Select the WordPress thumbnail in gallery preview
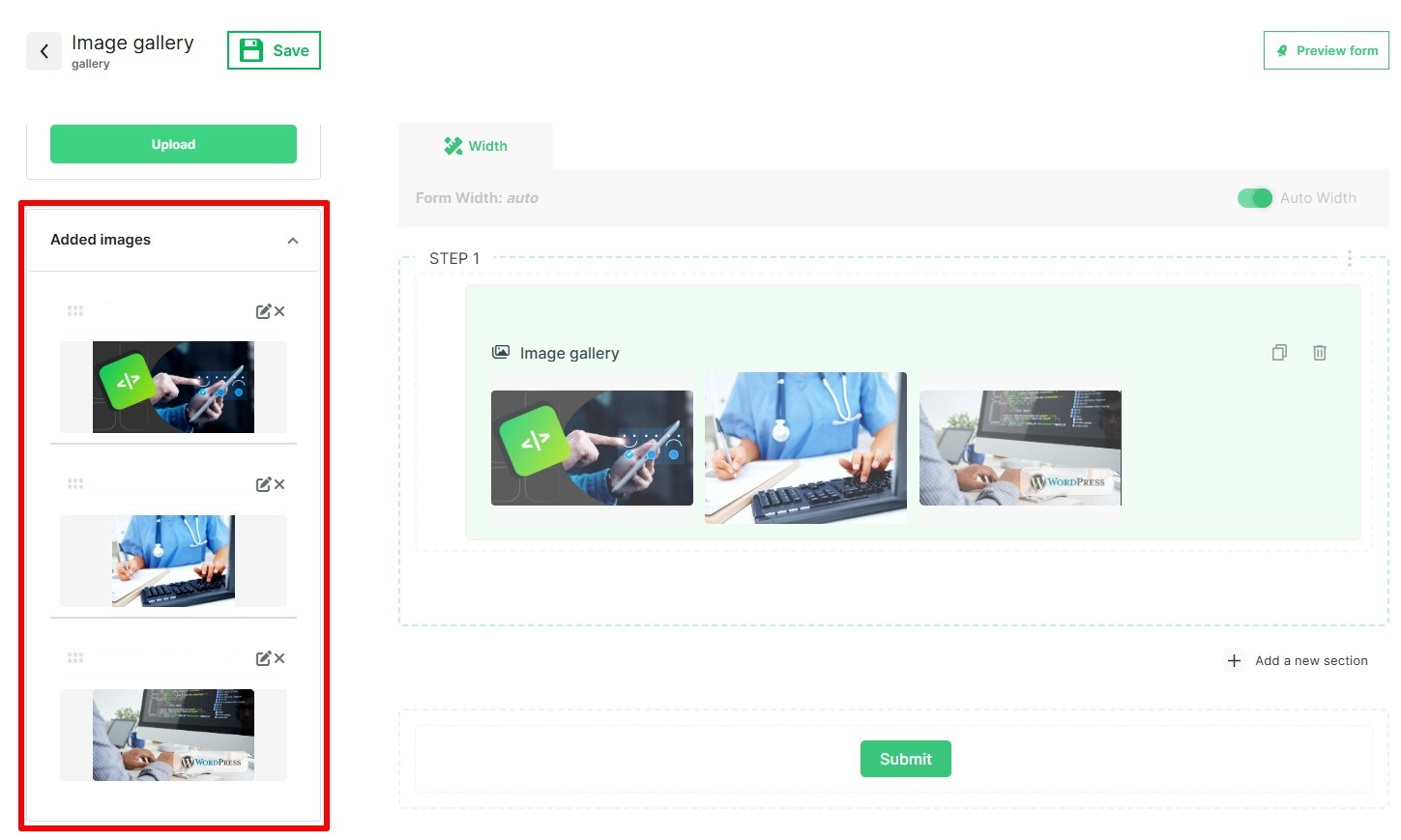This screenshot has width=1401, height=840. 1019,448
